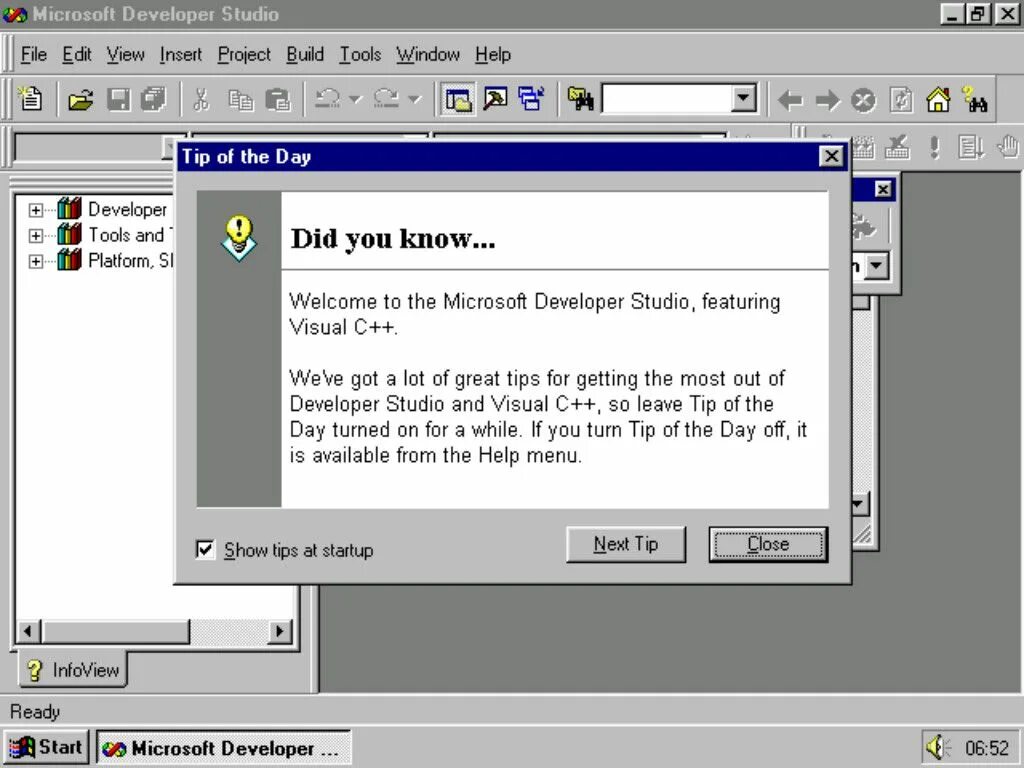Screen dimensions: 1024x768
Task: Open the File menu
Action: (x=33, y=54)
